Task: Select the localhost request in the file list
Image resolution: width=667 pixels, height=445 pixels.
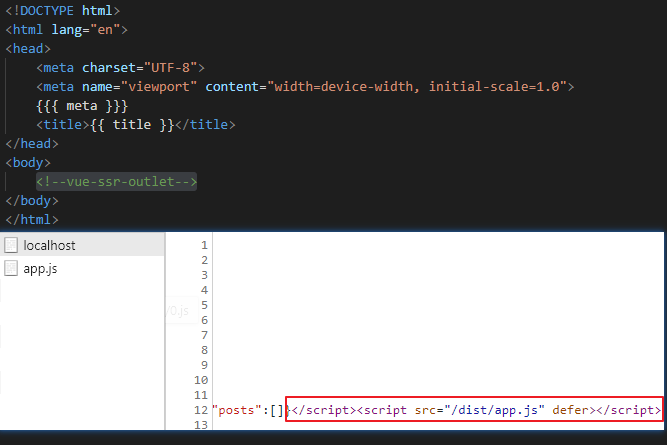Action: pyautogui.click(x=82, y=245)
